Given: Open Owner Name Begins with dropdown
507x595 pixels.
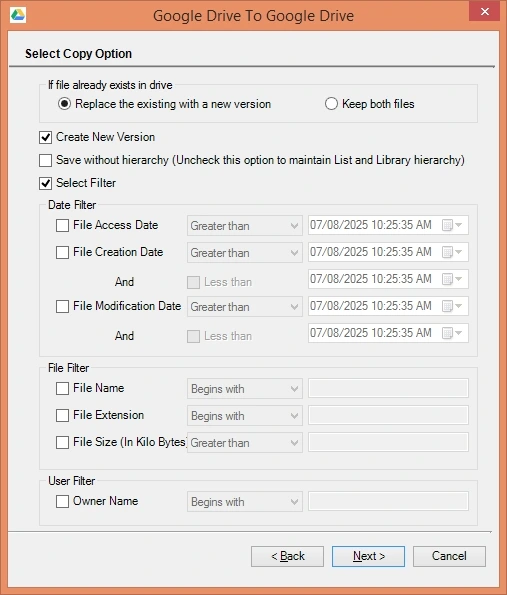Looking at the screenshot, I should tap(245, 502).
